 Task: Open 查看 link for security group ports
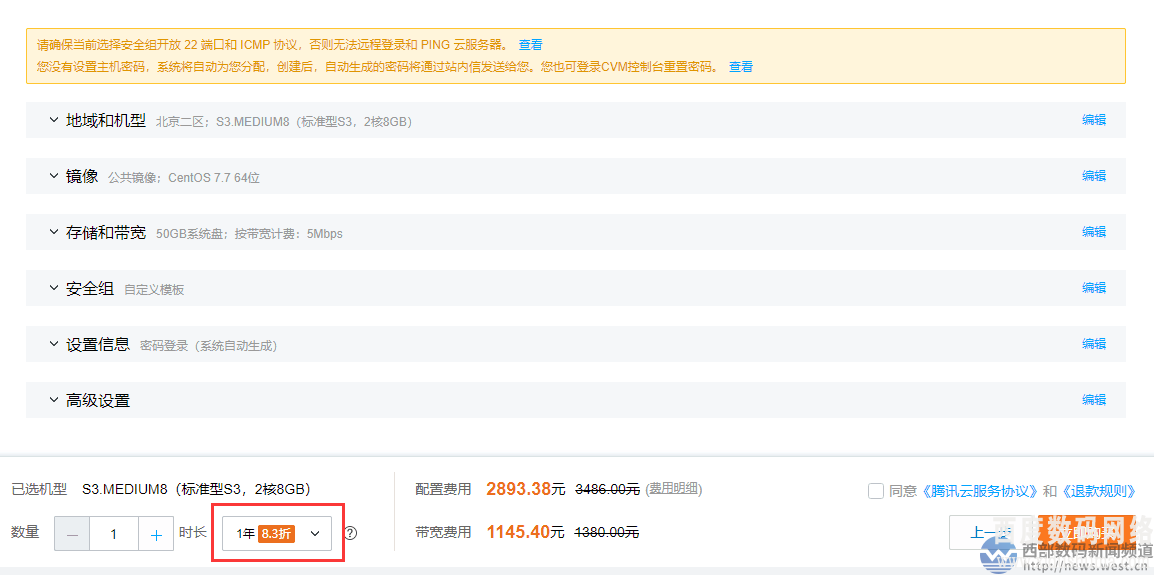(x=530, y=45)
